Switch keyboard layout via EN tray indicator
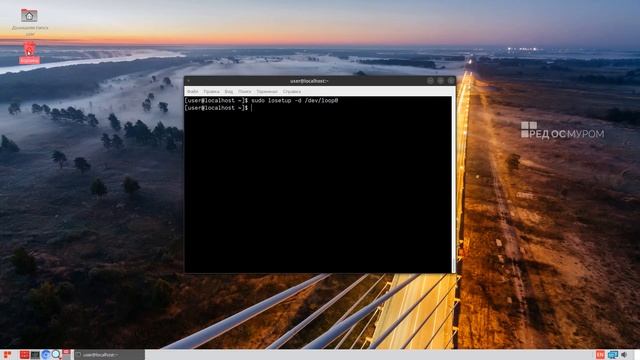Screen dimensions: 640x360 (600, 355)
